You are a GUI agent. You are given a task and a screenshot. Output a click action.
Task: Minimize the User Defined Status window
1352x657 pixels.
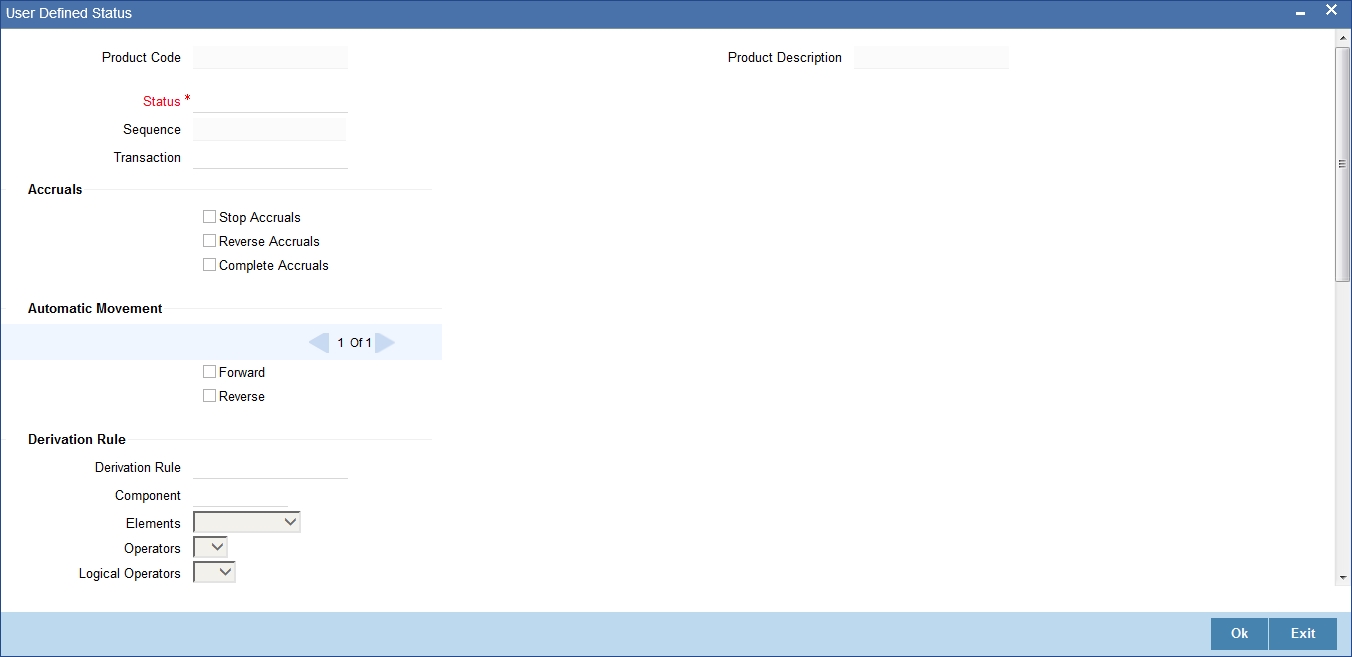coord(1300,13)
